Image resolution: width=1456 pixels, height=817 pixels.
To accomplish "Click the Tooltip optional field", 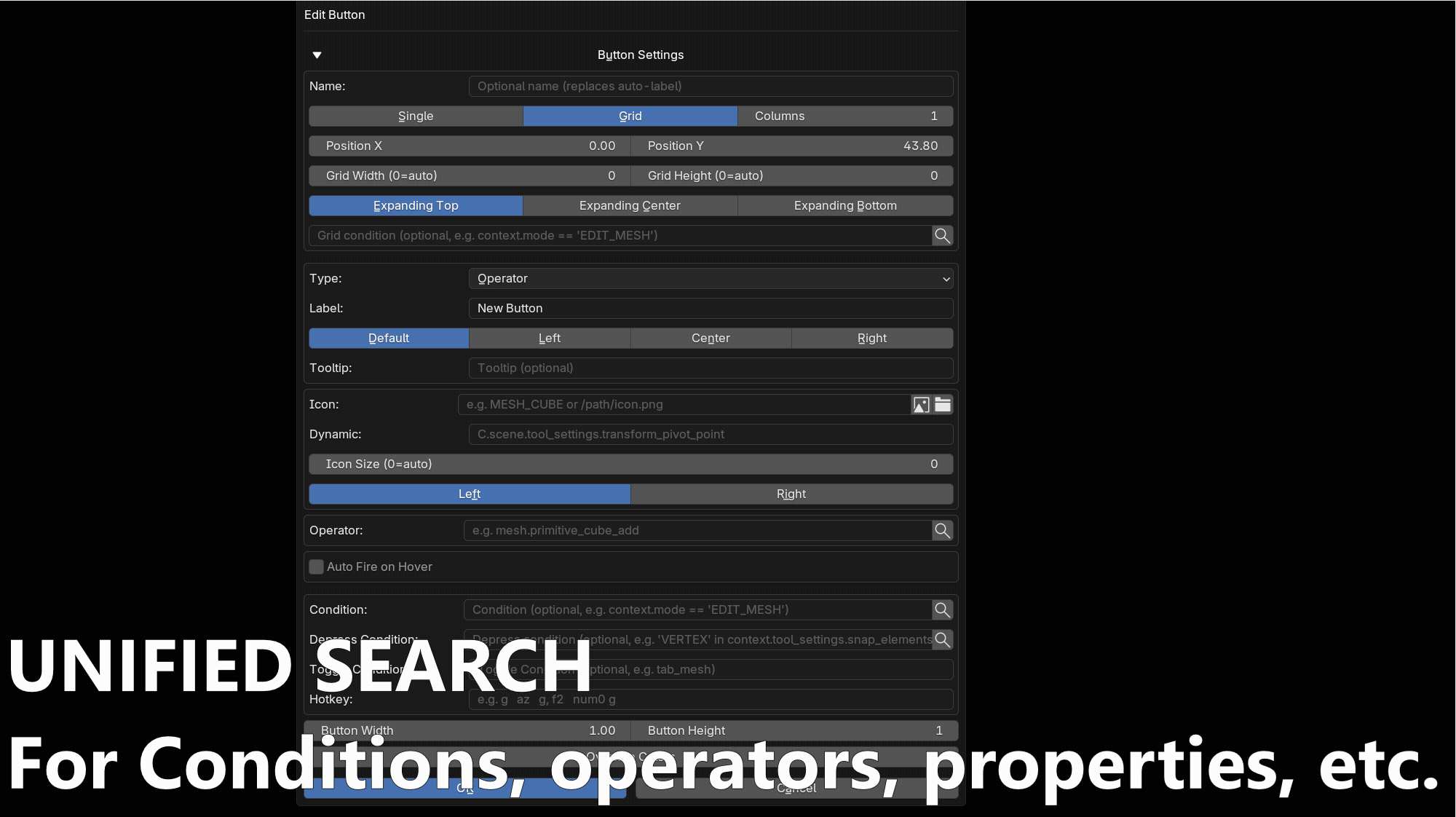I will coord(711,368).
